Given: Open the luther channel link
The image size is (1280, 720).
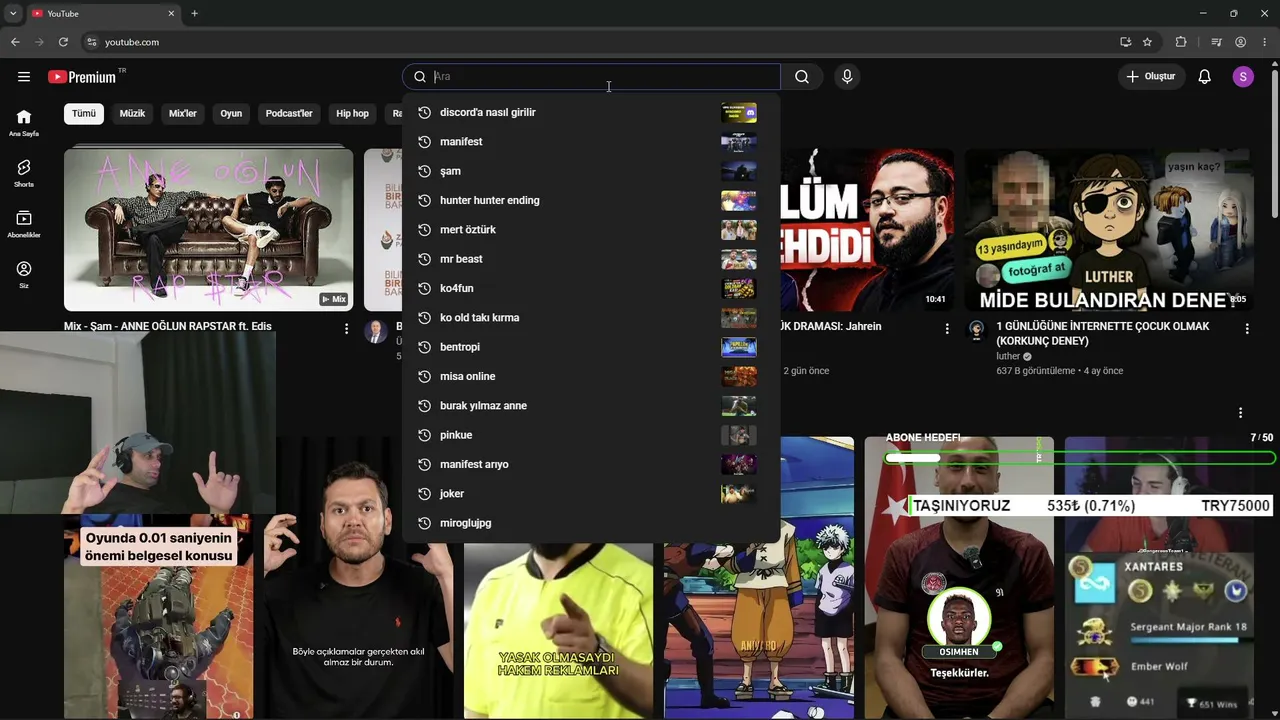Looking at the screenshot, I should [1008, 356].
